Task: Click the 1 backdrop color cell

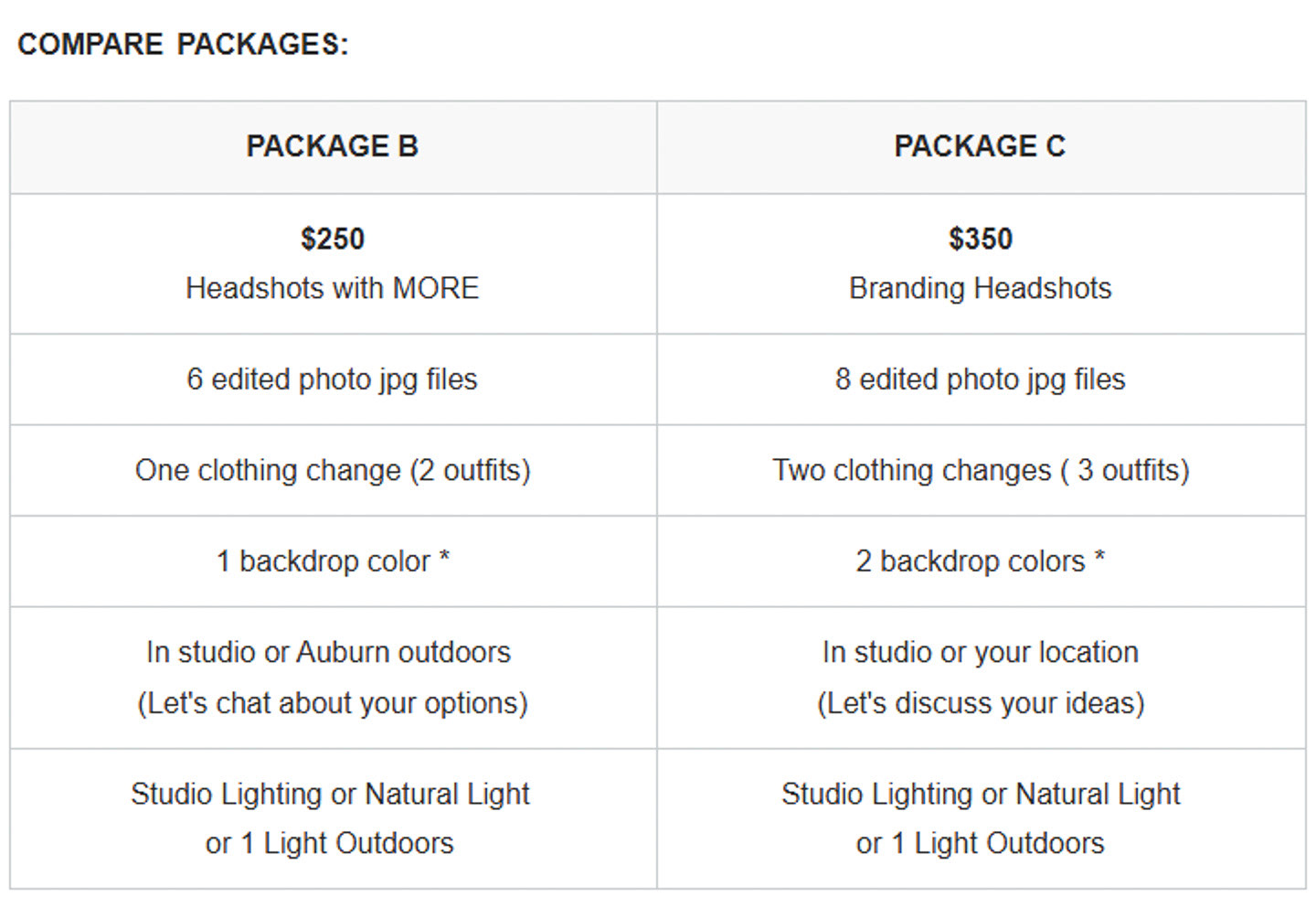Action: [x=333, y=561]
